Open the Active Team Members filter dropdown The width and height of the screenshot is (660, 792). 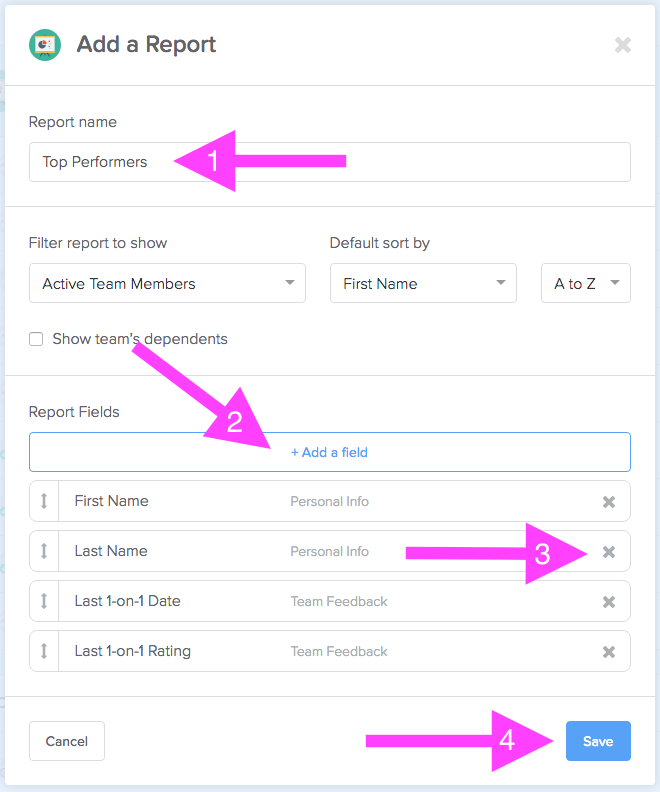click(167, 283)
